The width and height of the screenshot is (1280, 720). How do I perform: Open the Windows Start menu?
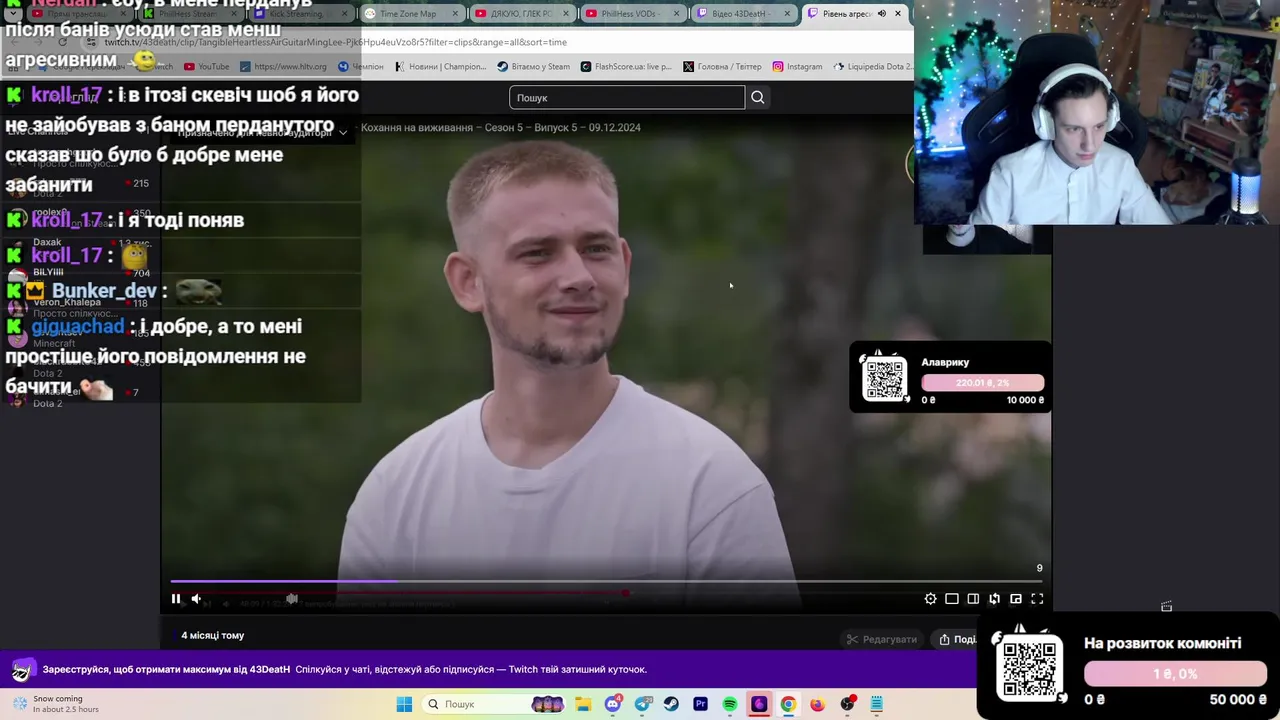coord(404,704)
